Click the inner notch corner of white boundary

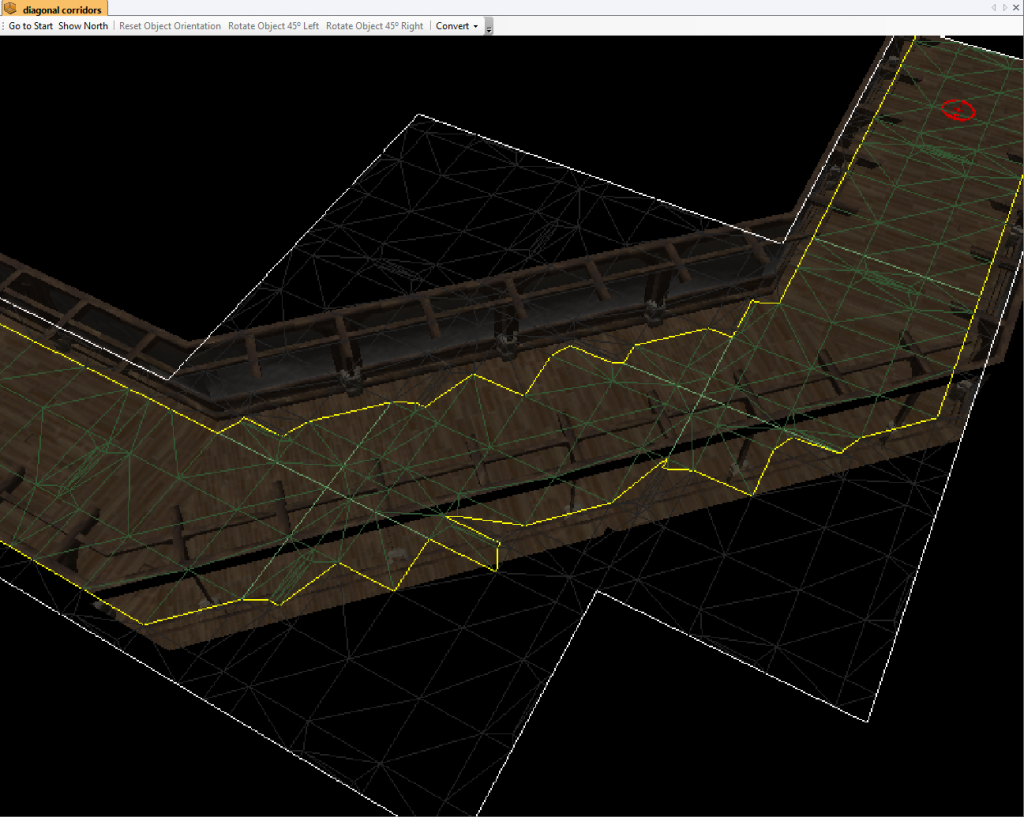(597, 591)
